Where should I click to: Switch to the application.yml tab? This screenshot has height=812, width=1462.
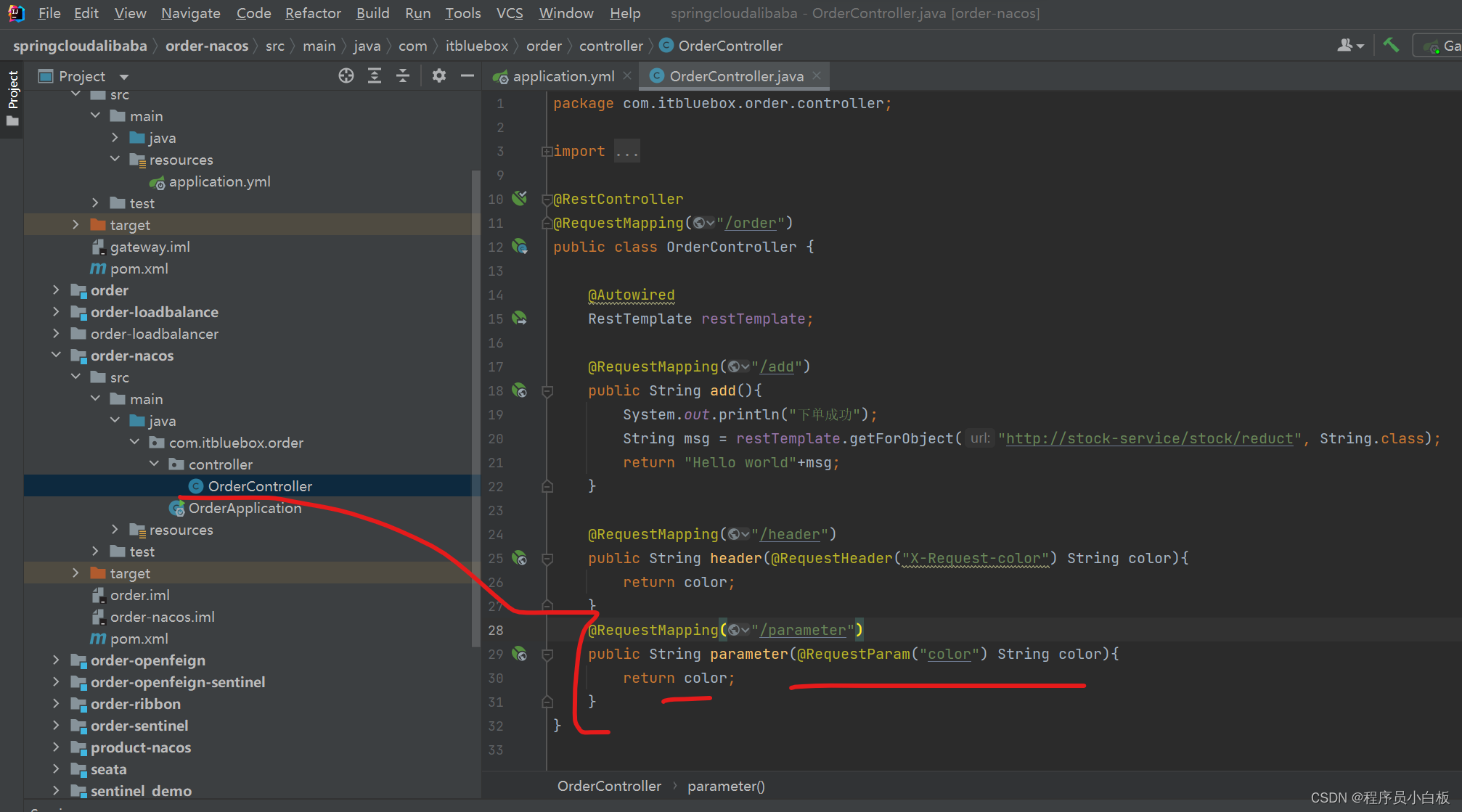(563, 76)
